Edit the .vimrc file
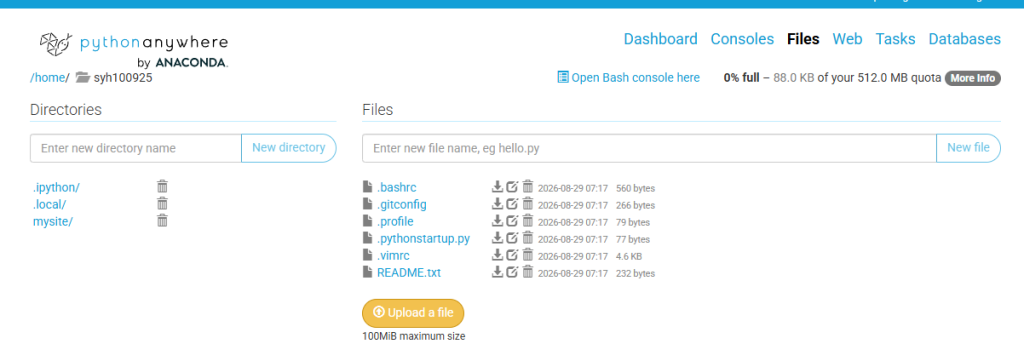Viewport: 1024px width, 361px height. pos(513,255)
